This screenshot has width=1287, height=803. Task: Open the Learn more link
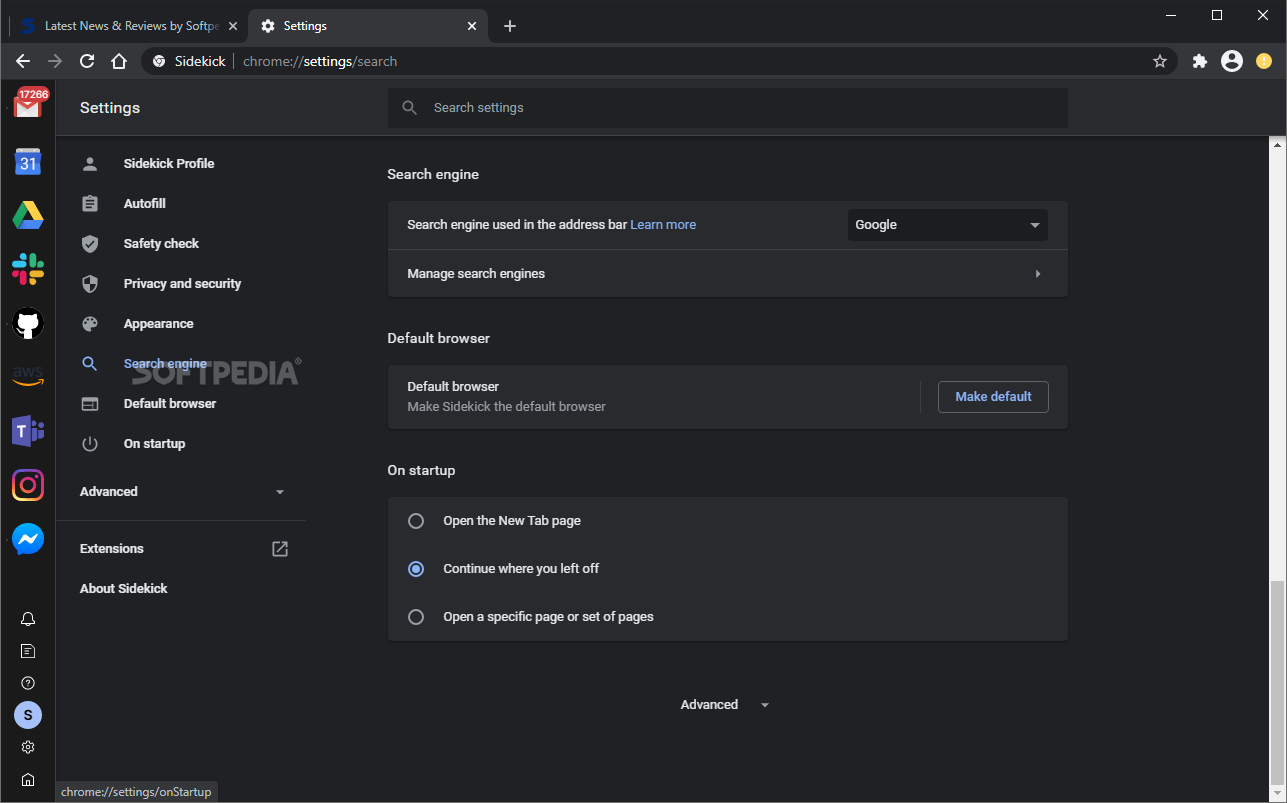click(663, 225)
